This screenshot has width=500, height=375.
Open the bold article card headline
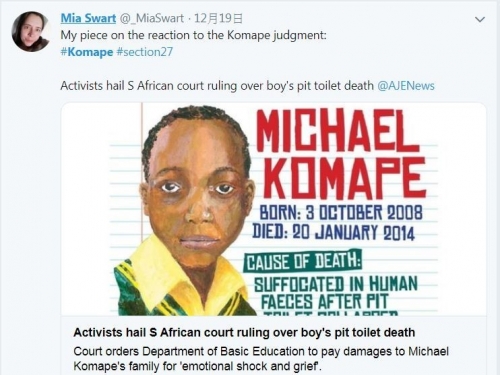(244, 332)
